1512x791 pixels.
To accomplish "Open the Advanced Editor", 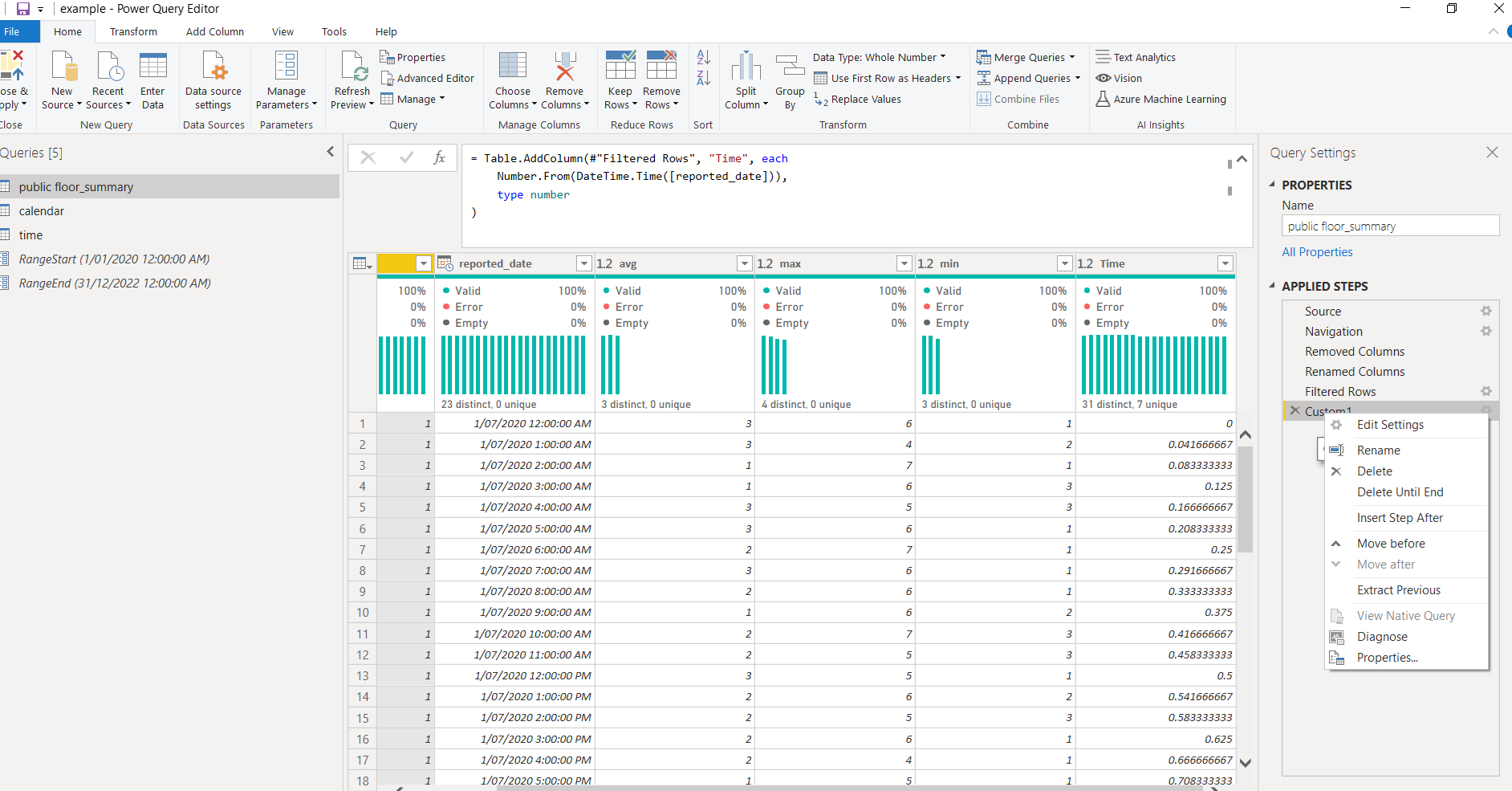I will 428,78.
